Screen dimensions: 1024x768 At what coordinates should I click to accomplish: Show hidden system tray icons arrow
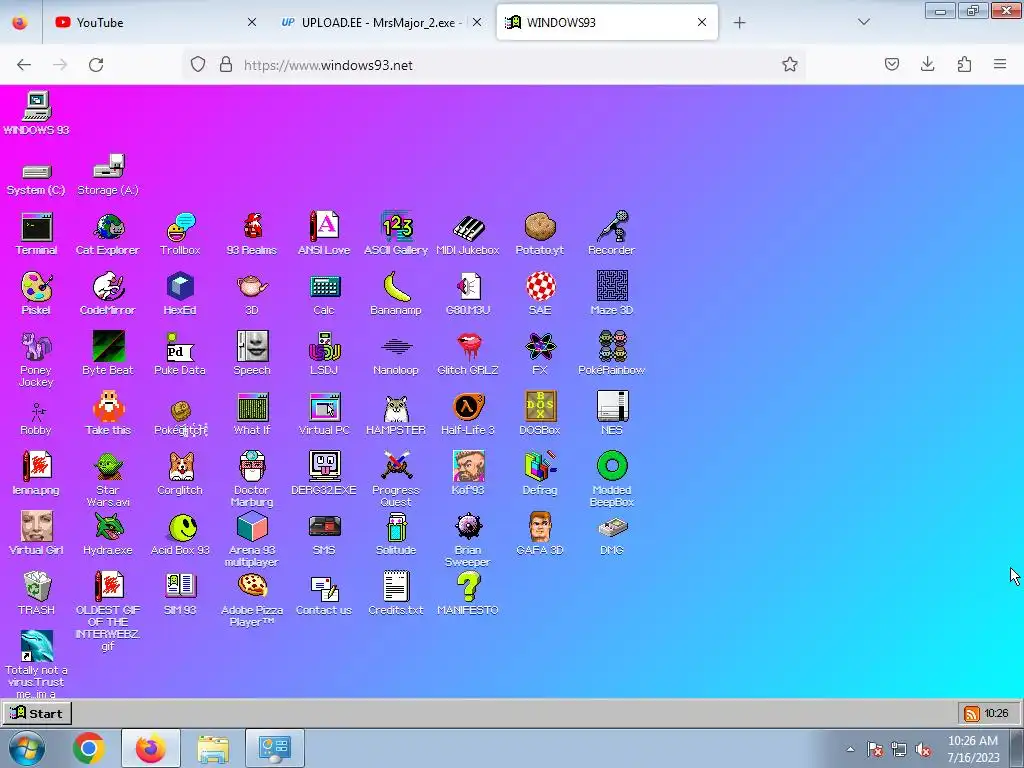(850, 749)
